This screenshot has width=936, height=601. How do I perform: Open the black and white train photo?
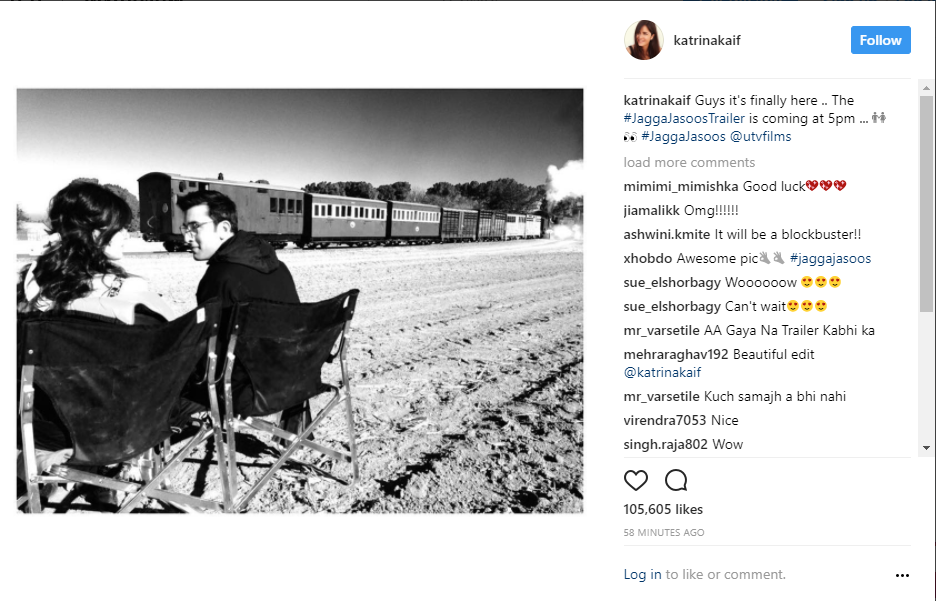tap(300, 301)
